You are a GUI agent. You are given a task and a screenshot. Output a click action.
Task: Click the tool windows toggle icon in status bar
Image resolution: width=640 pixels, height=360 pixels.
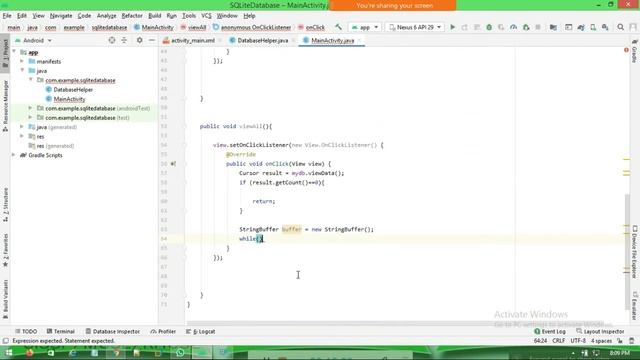5,341
